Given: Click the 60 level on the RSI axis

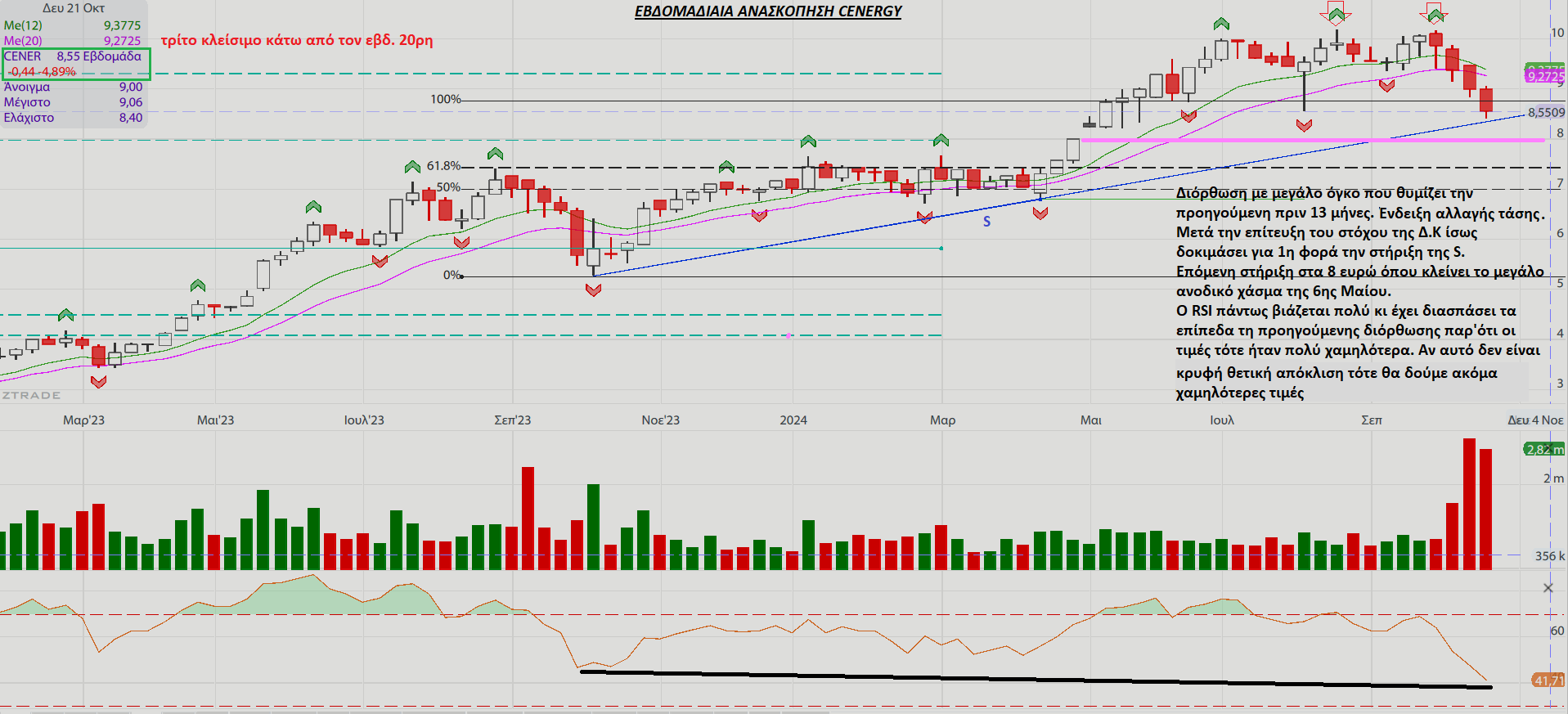Looking at the screenshot, I should tap(1557, 631).
